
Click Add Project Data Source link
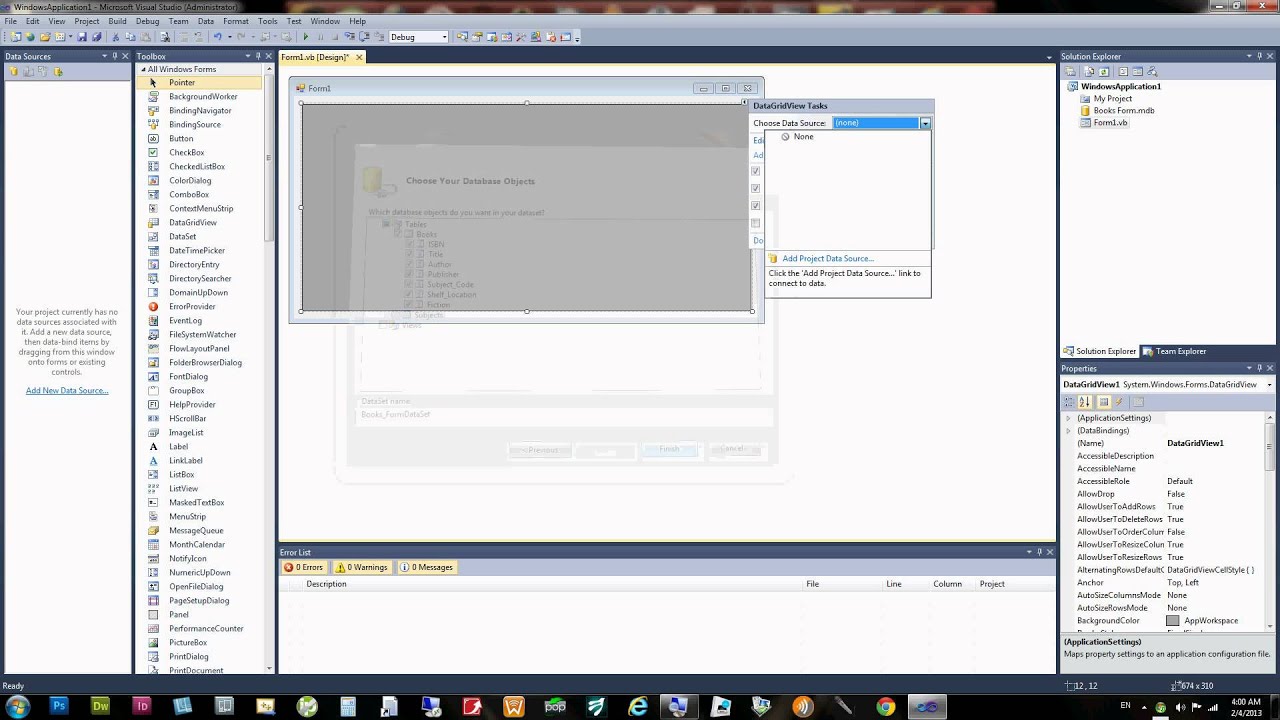pos(828,259)
